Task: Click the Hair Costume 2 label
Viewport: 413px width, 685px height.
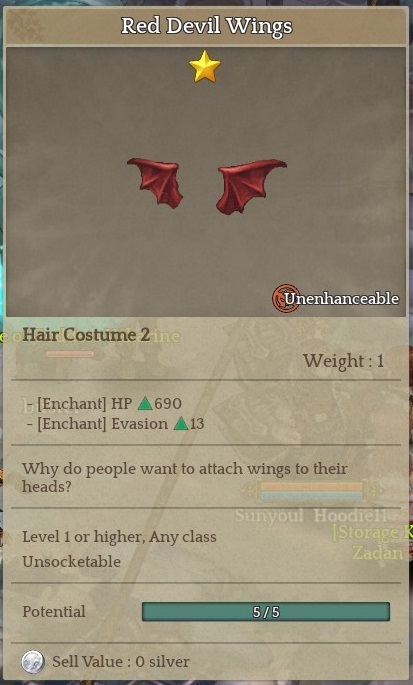Action: 86,335
